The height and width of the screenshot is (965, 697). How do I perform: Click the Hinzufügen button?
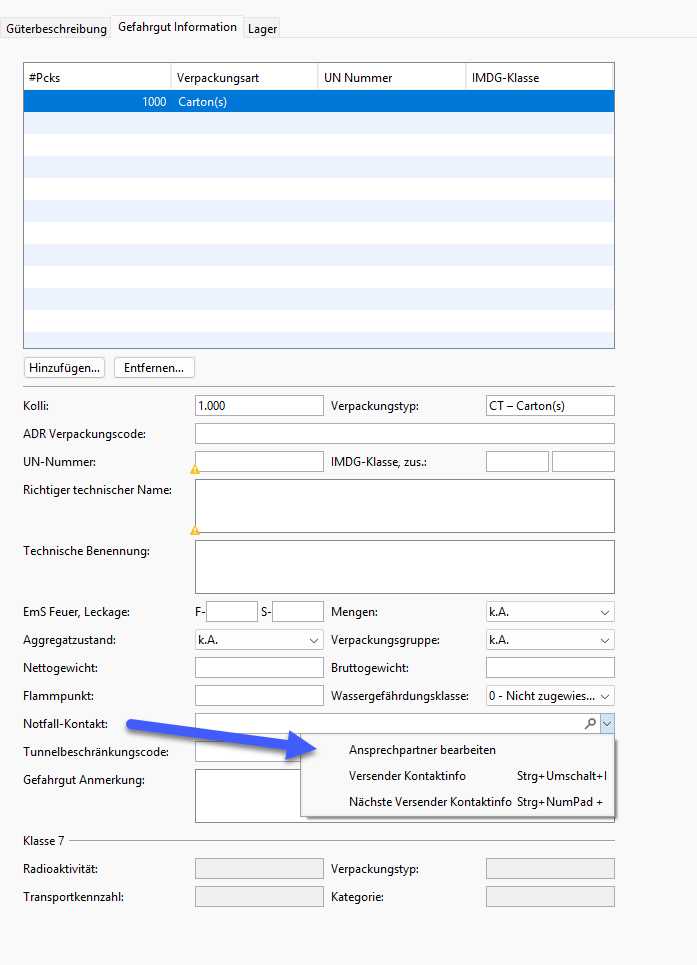(65, 368)
